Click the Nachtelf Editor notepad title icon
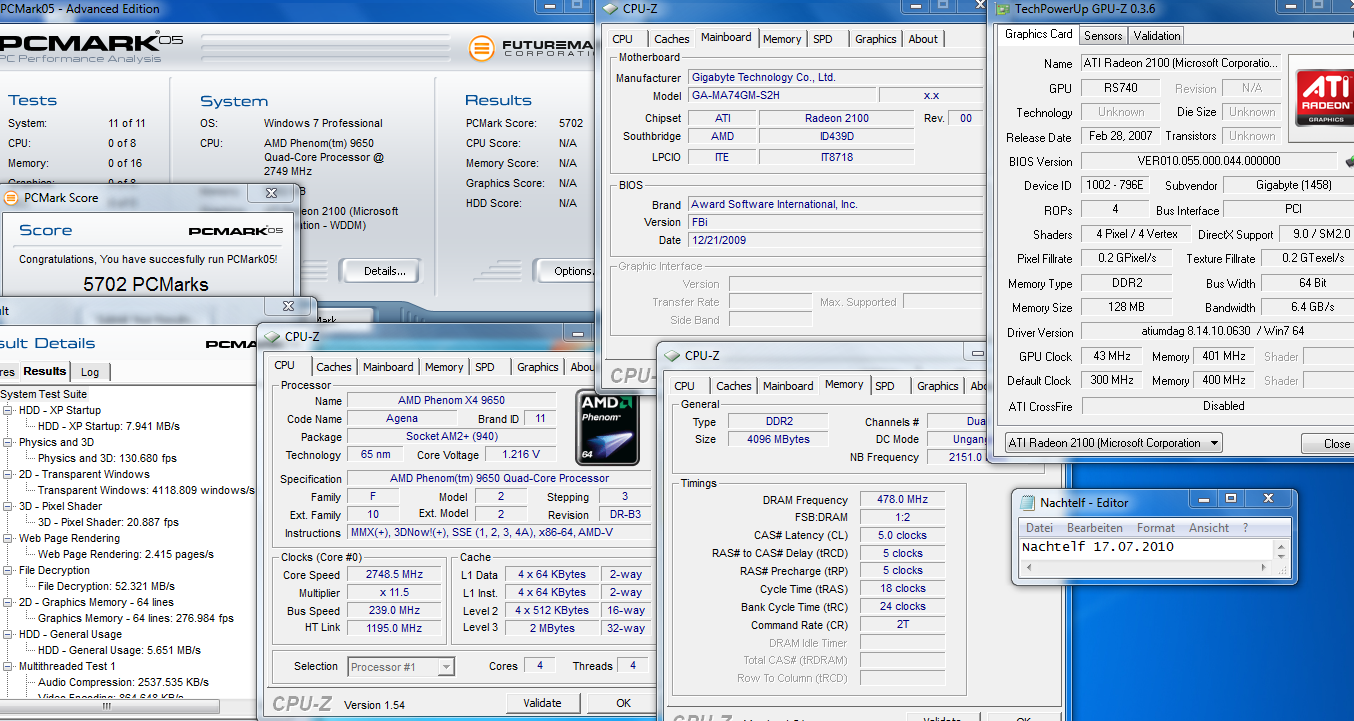The height and width of the screenshot is (721, 1354). coord(1026,503)
